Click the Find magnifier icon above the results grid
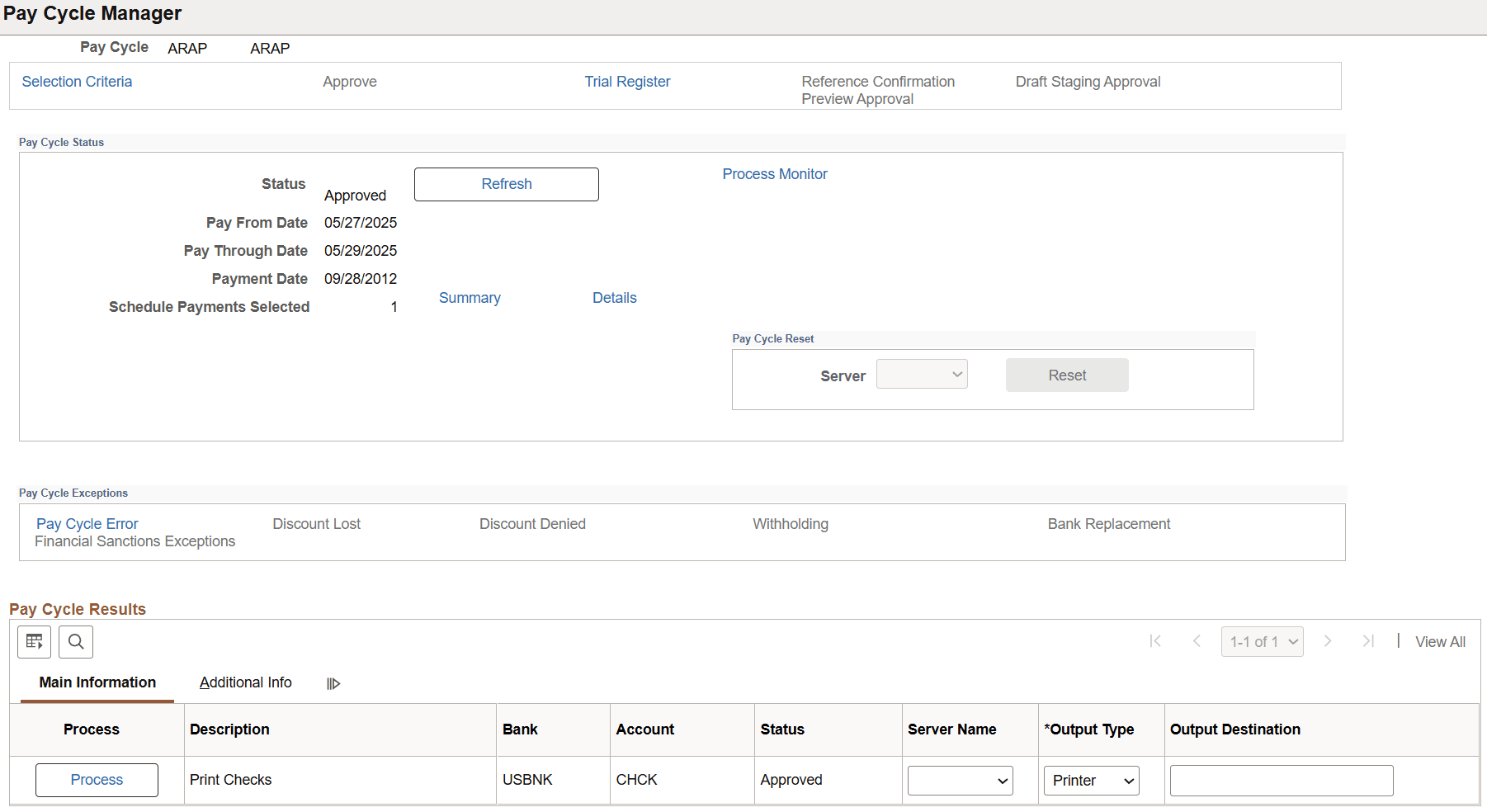The image size is (1487, 812). [x=75, y=641]
